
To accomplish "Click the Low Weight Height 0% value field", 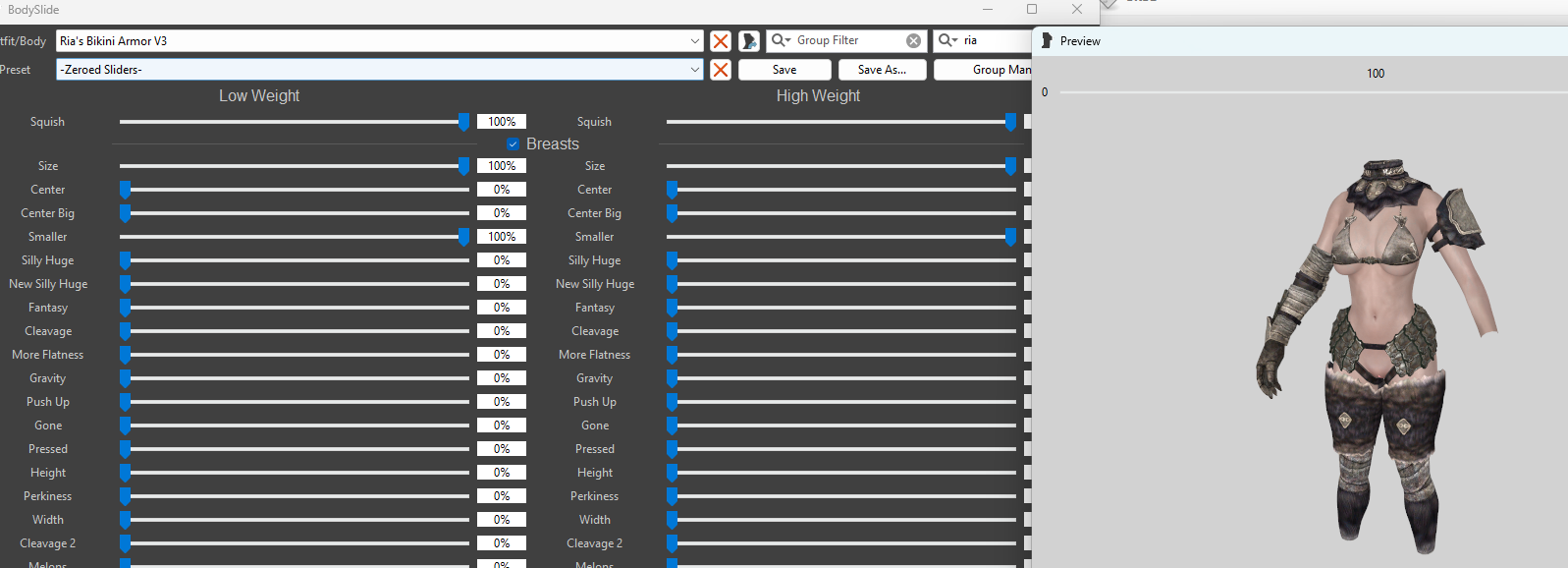I will coord(502,473).
